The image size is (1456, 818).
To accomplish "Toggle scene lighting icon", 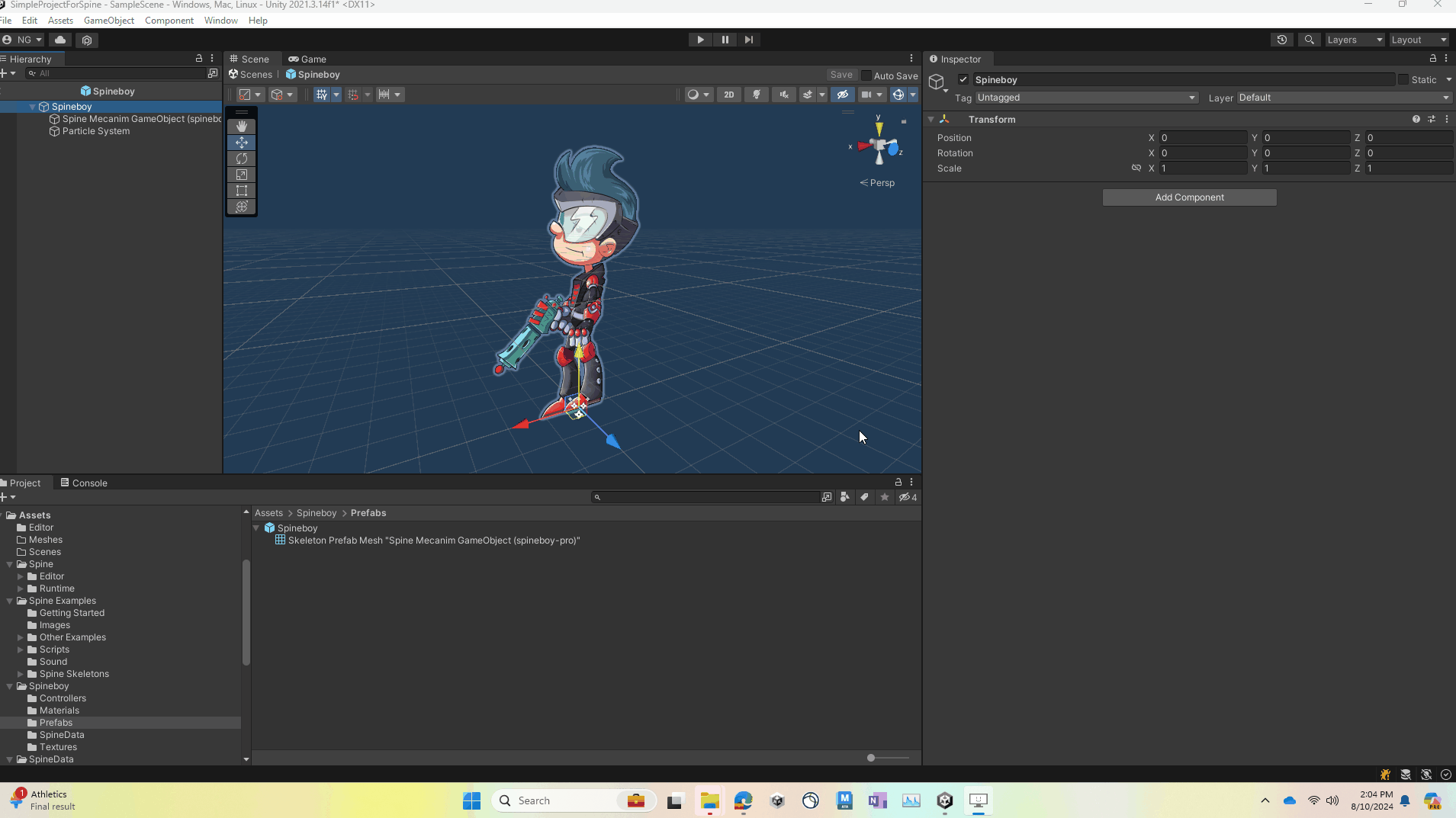I will coord(757,95).
